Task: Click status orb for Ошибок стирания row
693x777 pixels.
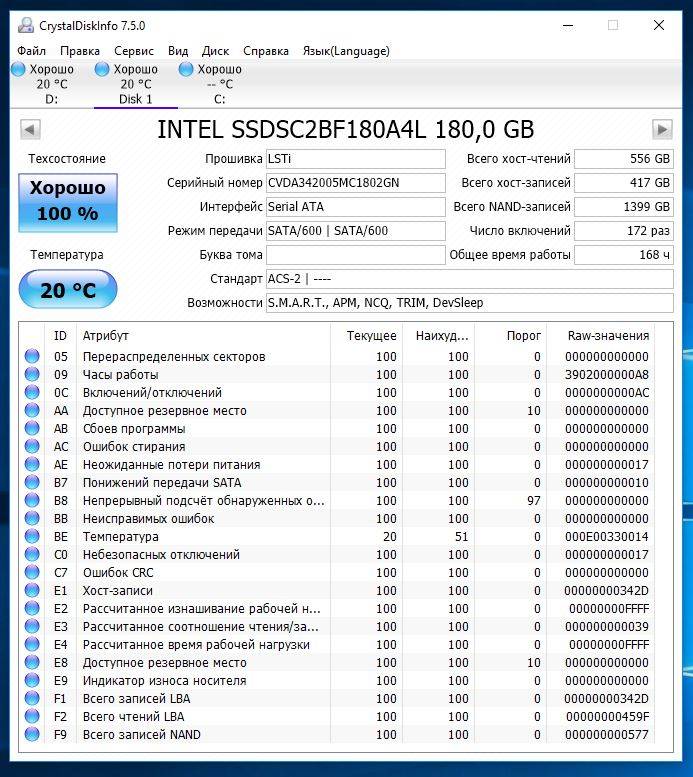Action: (x=32, y=446)
